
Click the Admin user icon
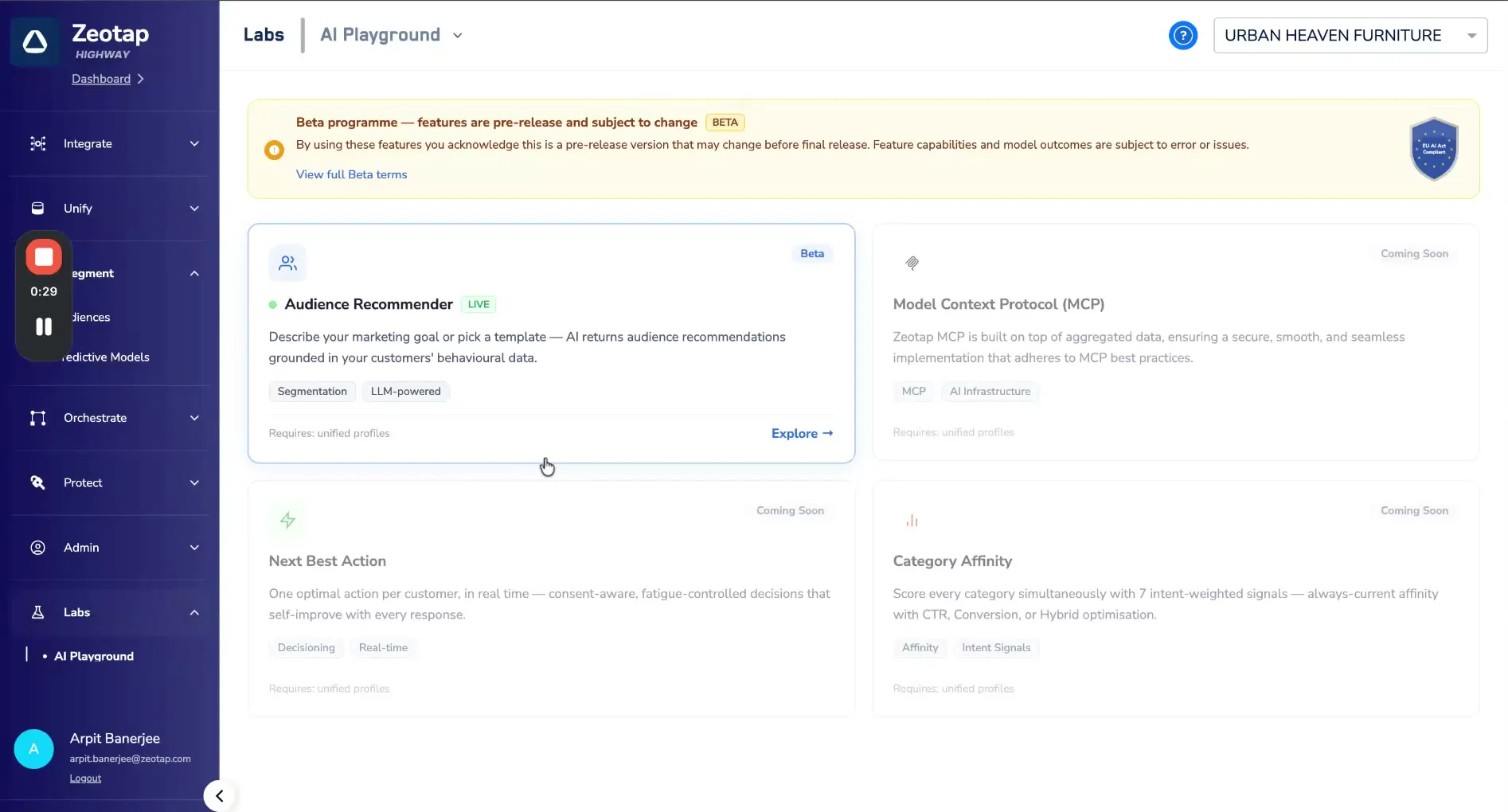(x=37, y=548)
